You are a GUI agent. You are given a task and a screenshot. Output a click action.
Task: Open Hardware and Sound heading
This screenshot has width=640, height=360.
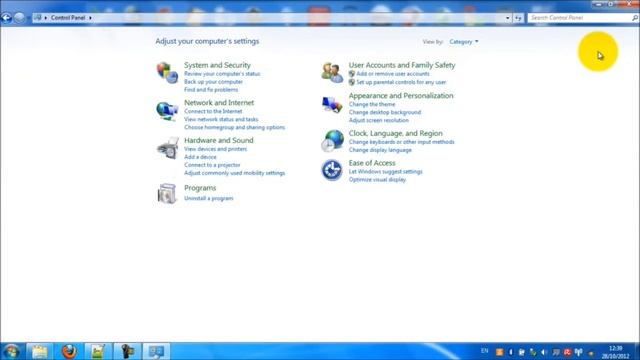point(219,140)
